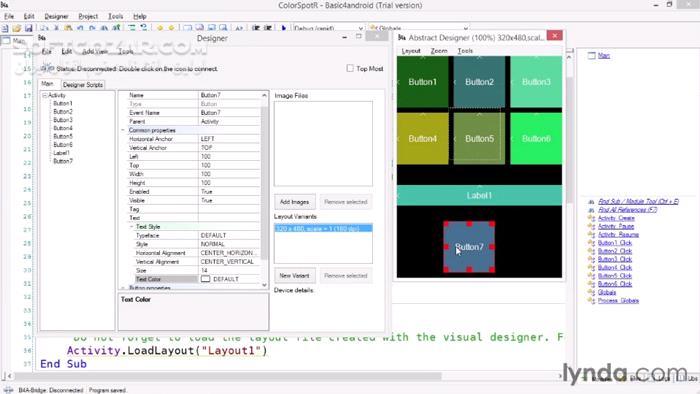Click the Designer window title icon
This screenshot has width=700, height=394.
(x=42, y=38)
